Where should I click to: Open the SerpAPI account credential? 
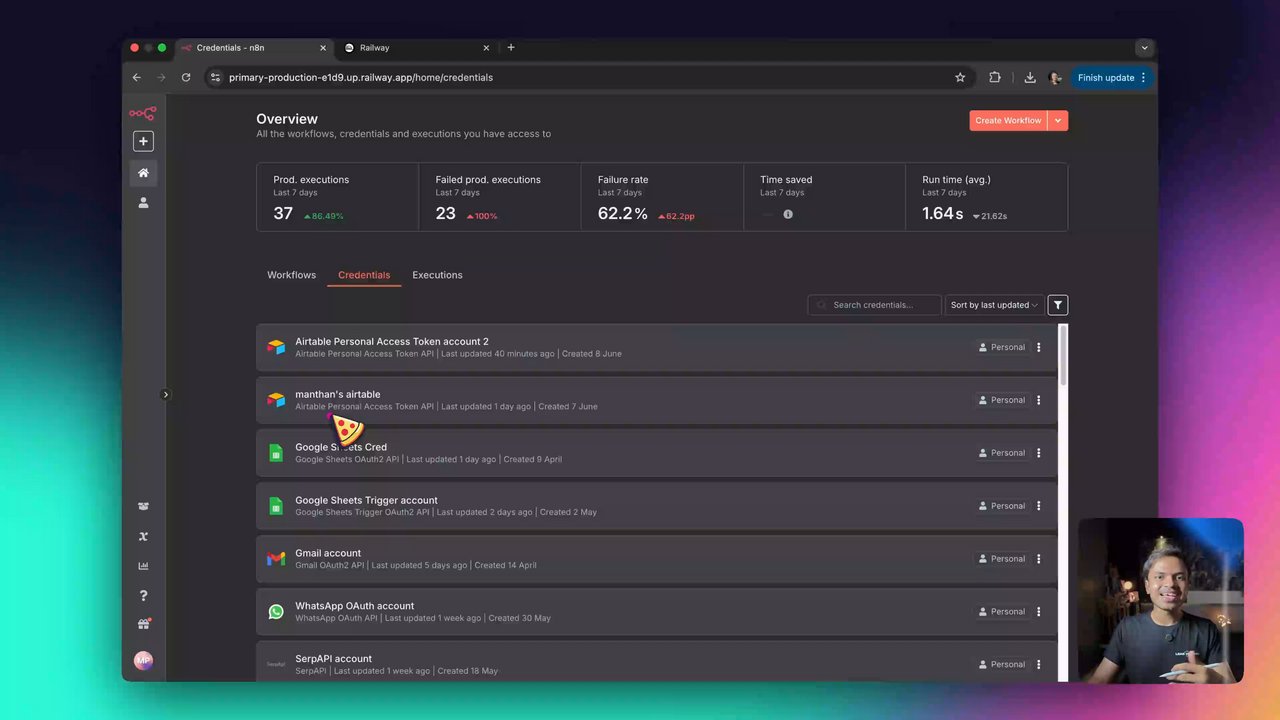(x=656, y=662)
